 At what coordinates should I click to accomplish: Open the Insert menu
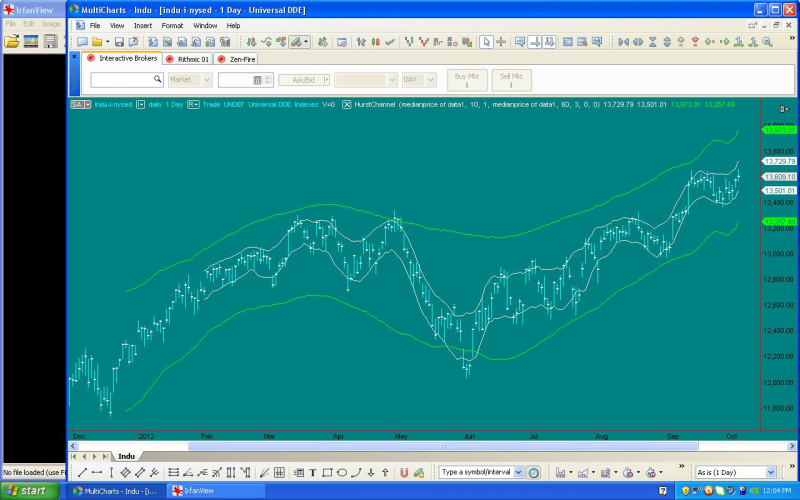point(143,26)
